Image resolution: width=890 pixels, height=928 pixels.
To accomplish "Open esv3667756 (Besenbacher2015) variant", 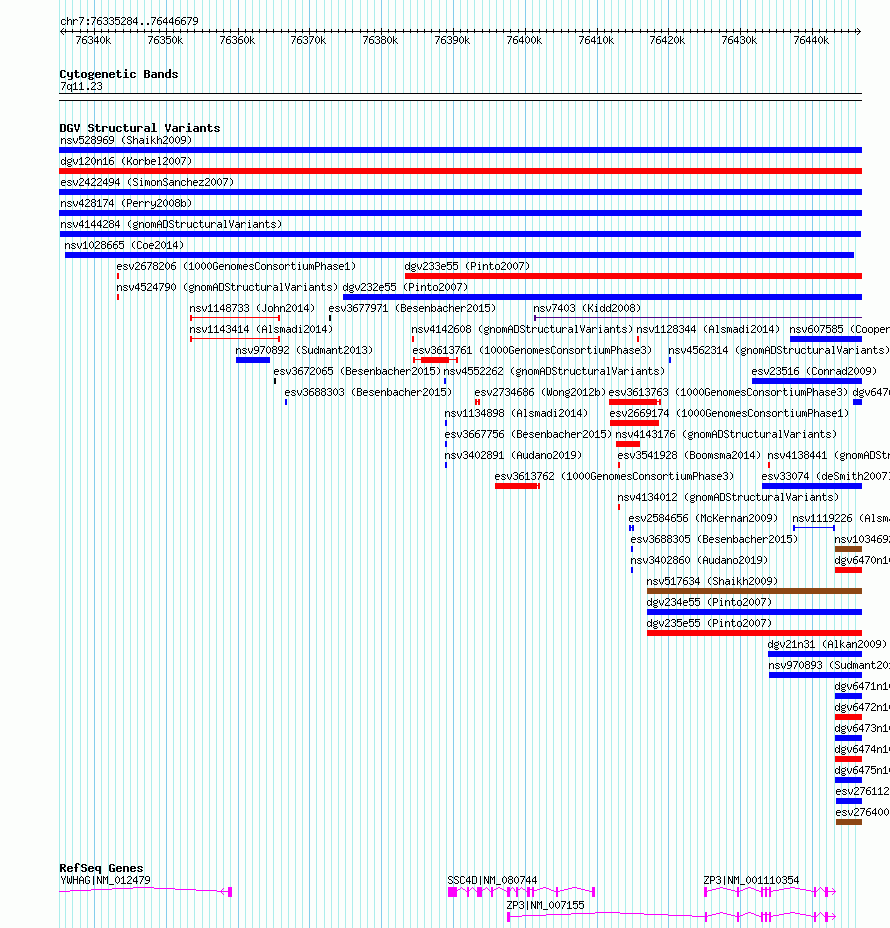I will pos(528,434).
